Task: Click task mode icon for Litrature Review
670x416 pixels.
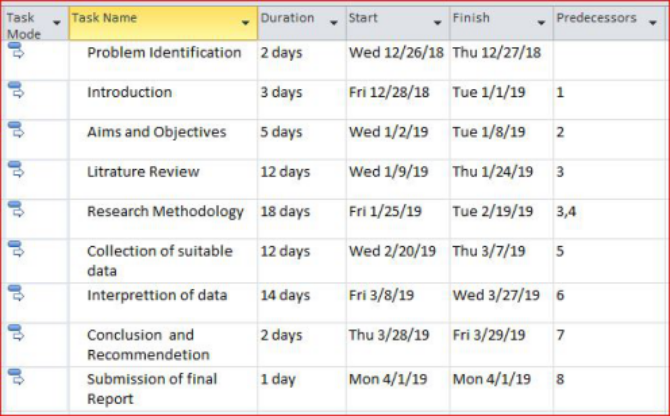Action: point(16,169)
